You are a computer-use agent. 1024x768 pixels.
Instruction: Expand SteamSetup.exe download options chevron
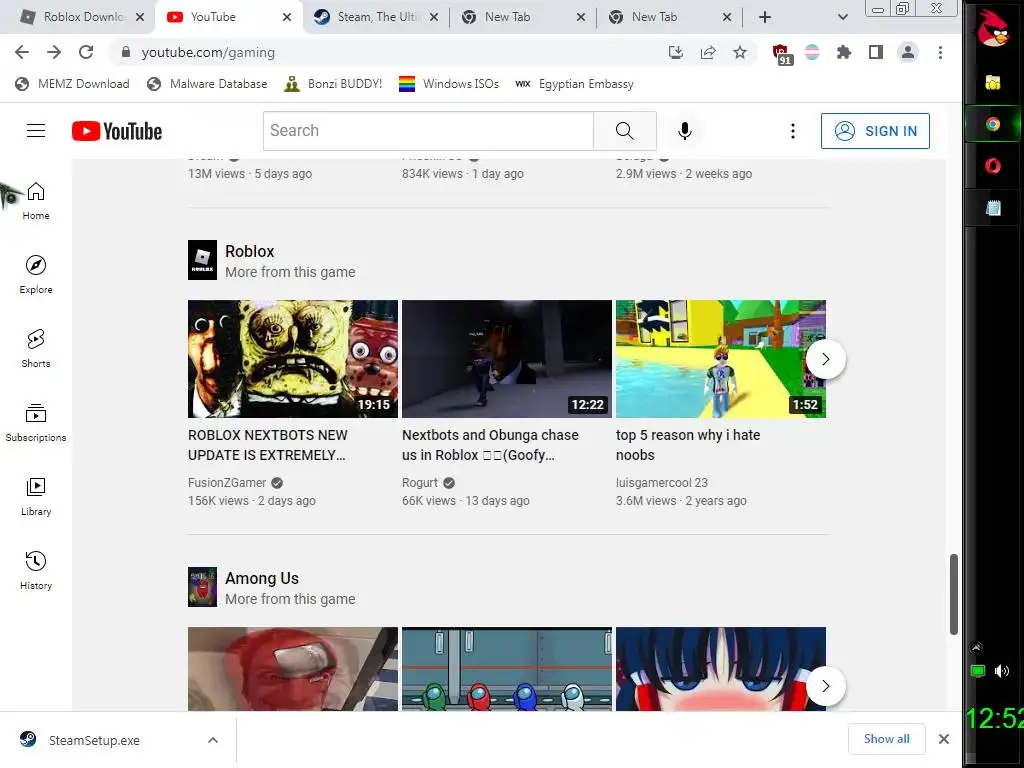tap(213, 740)
